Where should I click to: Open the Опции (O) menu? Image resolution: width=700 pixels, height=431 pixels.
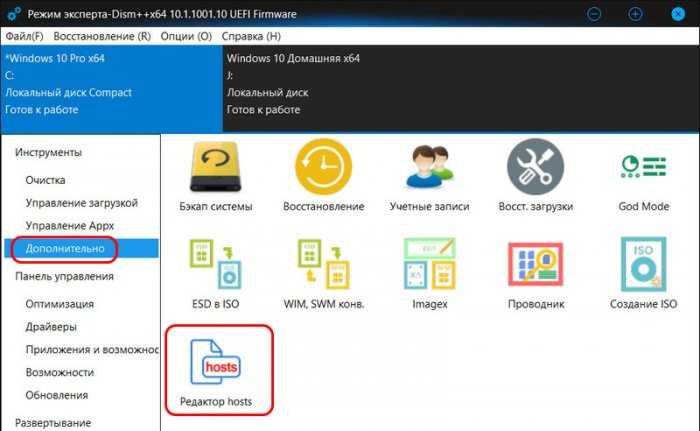[x=186, y=36]
